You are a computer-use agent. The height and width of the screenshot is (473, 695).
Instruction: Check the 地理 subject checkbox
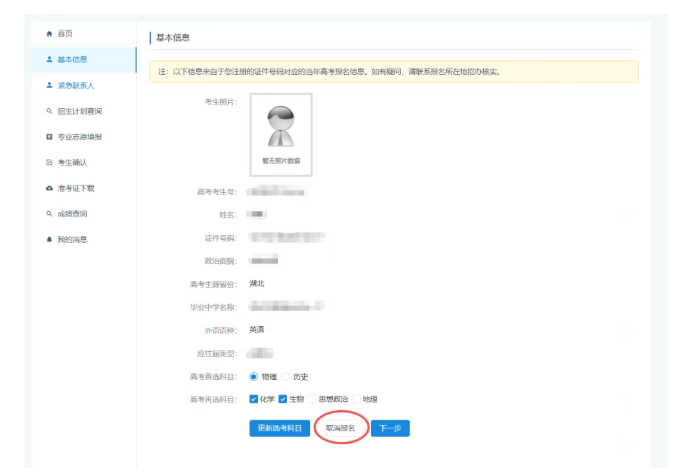357,399
